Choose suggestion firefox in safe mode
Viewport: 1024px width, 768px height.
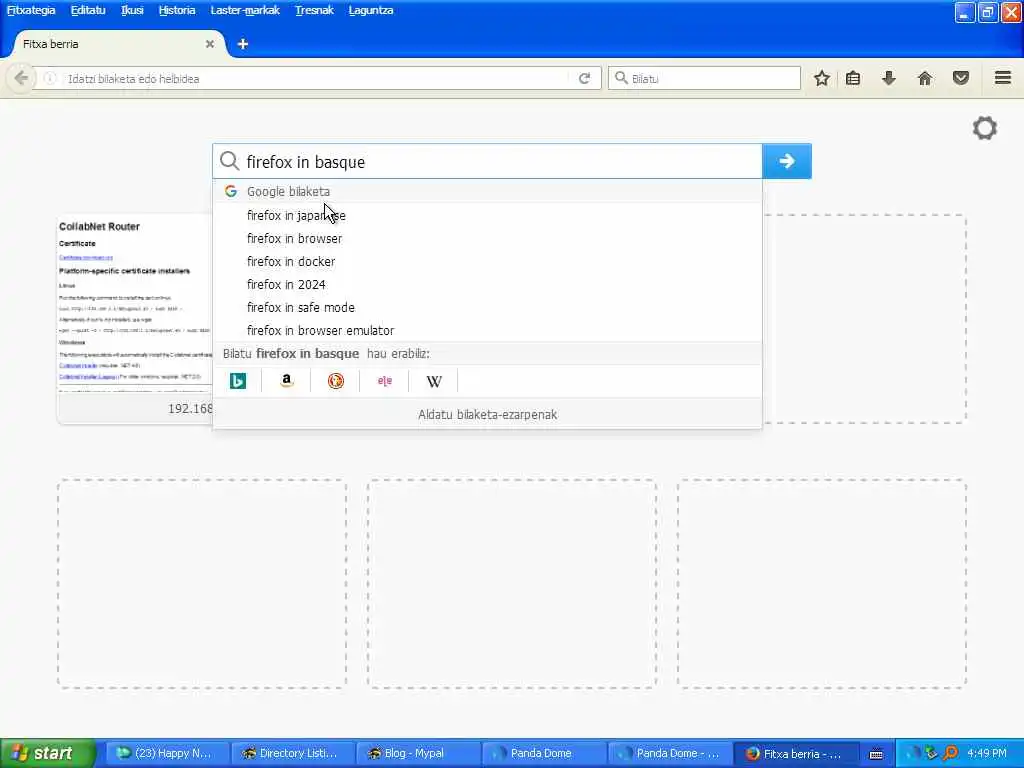(487, 307)
